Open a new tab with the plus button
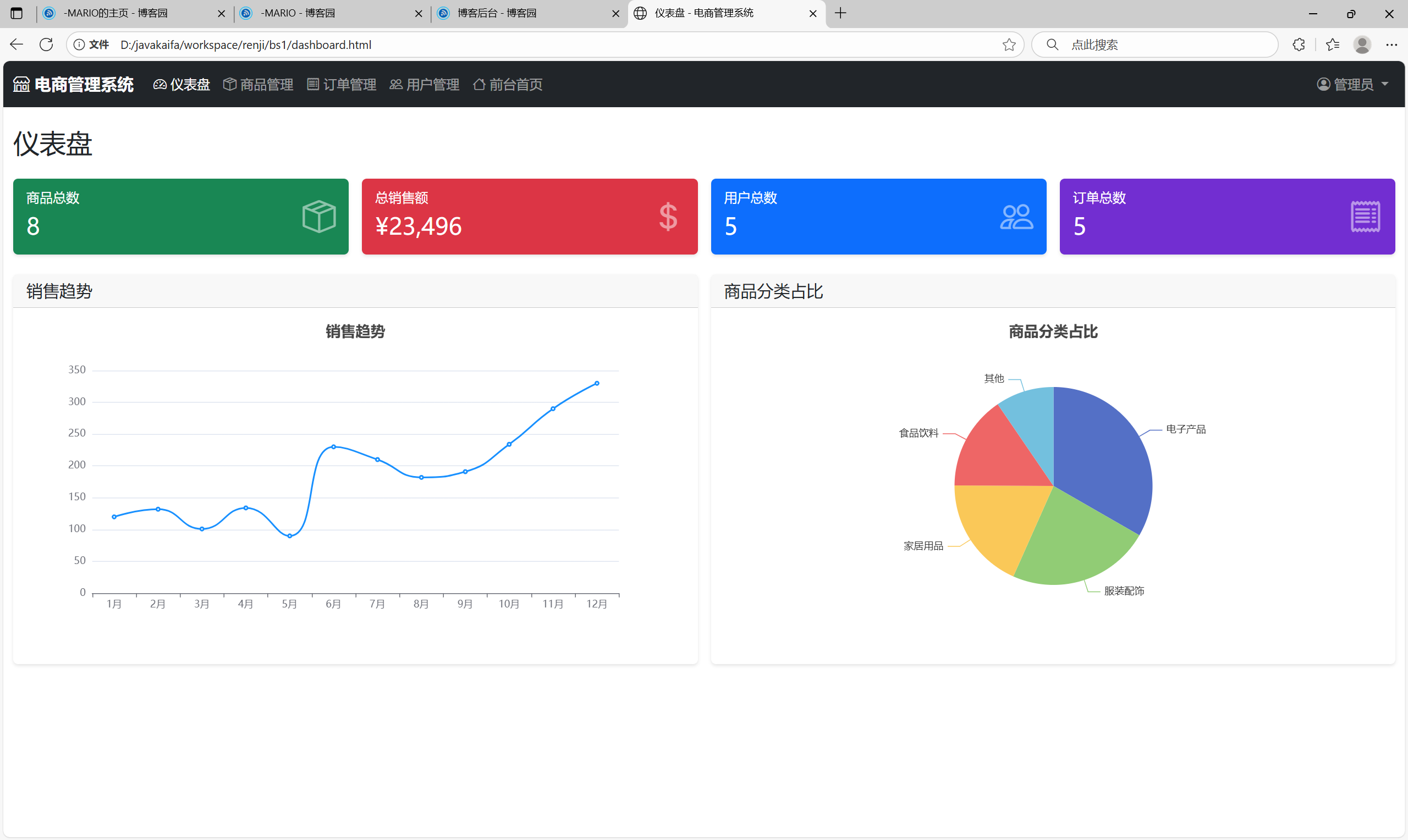1408x840 pixels. (840, 13)
